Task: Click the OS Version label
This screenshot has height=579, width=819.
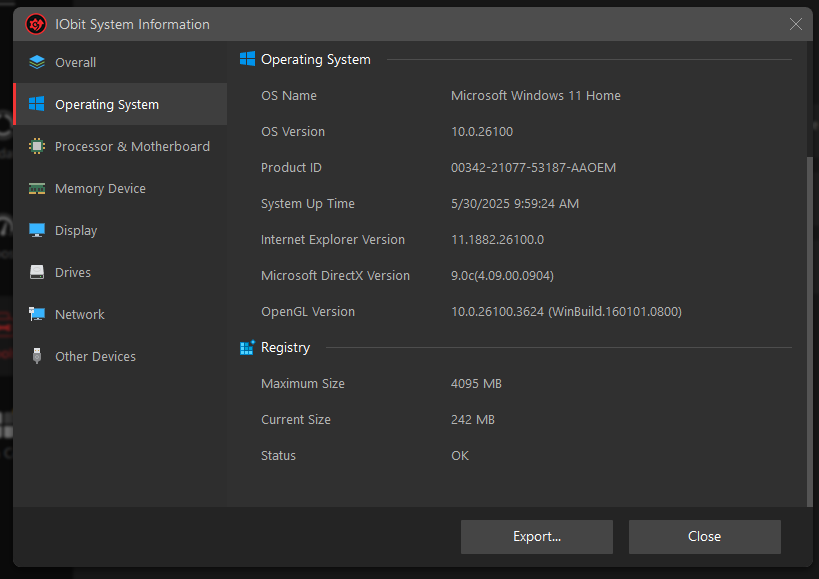Action: 293,132
